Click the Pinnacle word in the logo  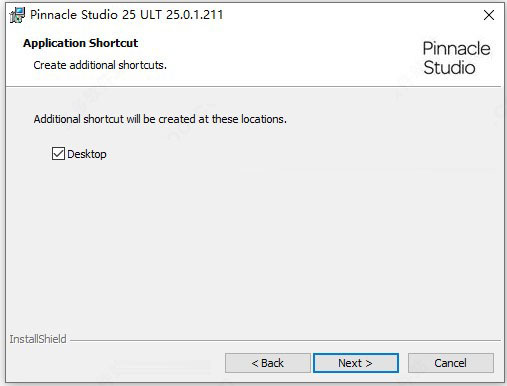[x=456, y=49]
